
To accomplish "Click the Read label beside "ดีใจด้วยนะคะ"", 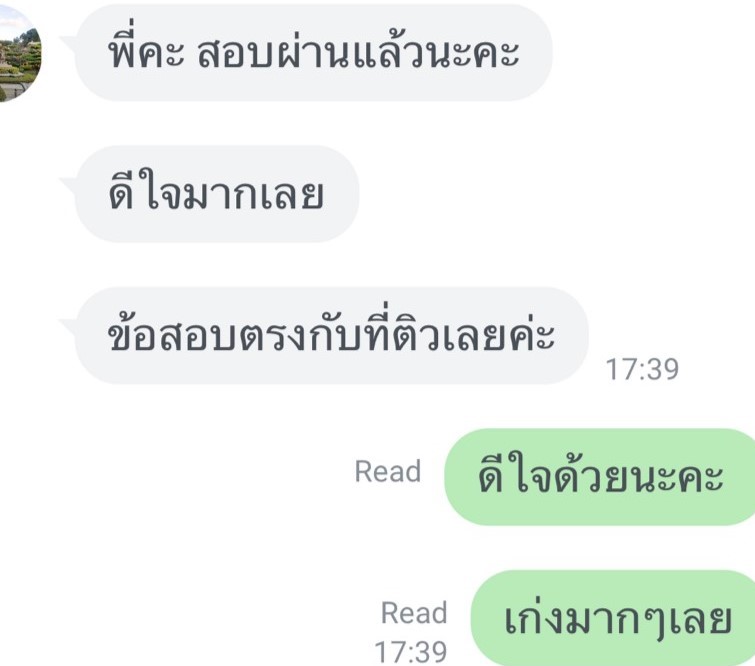I will (388, 471).
